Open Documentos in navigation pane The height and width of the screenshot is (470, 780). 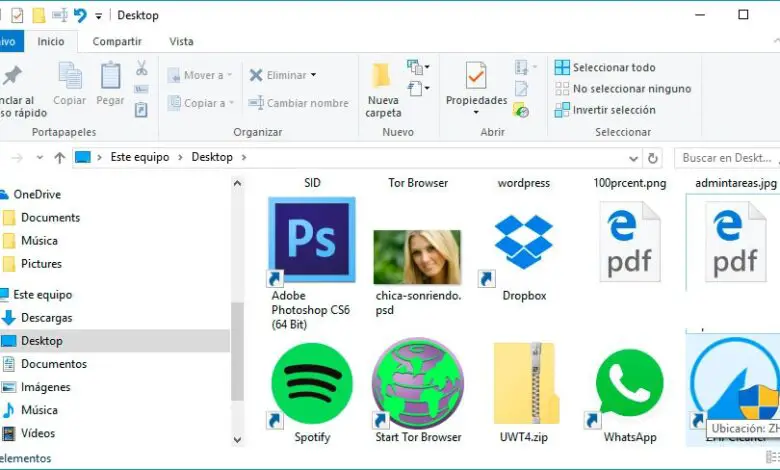(x=54, y=364)
